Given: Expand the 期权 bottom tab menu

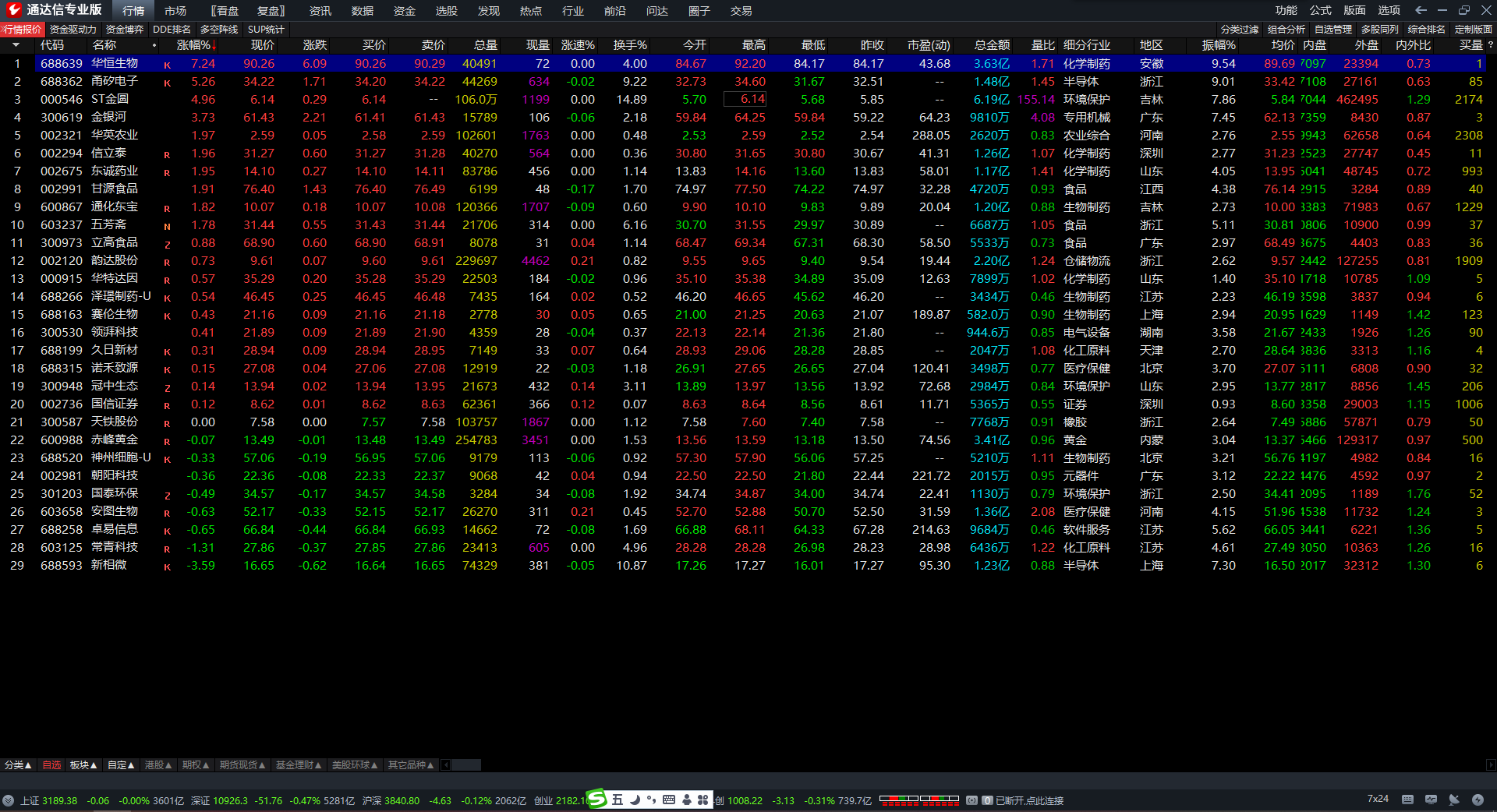Looking at the screenshot, I should (x=196, y=765).
